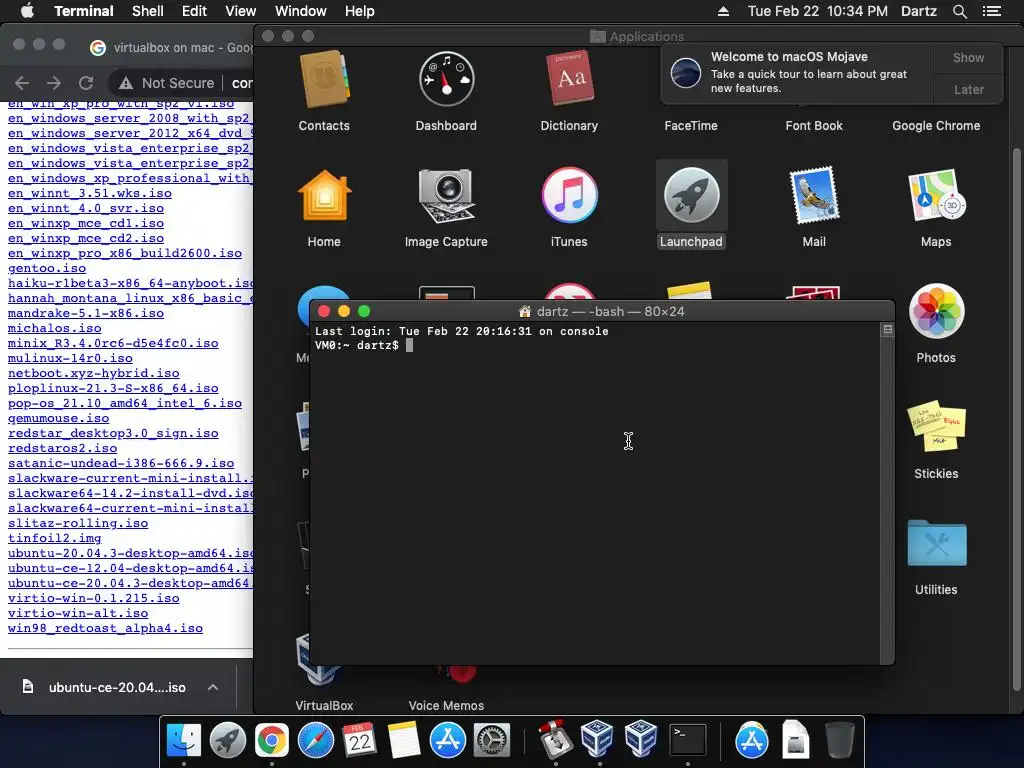1024x768 pixels.
Task: Click the tinfoil2.img link
Action: pos(55,539)
